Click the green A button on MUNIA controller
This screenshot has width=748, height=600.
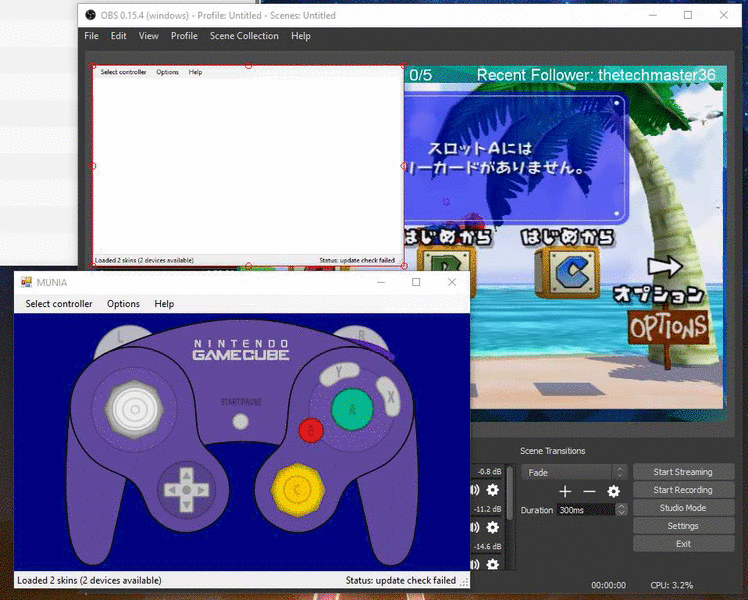point(352,409)
